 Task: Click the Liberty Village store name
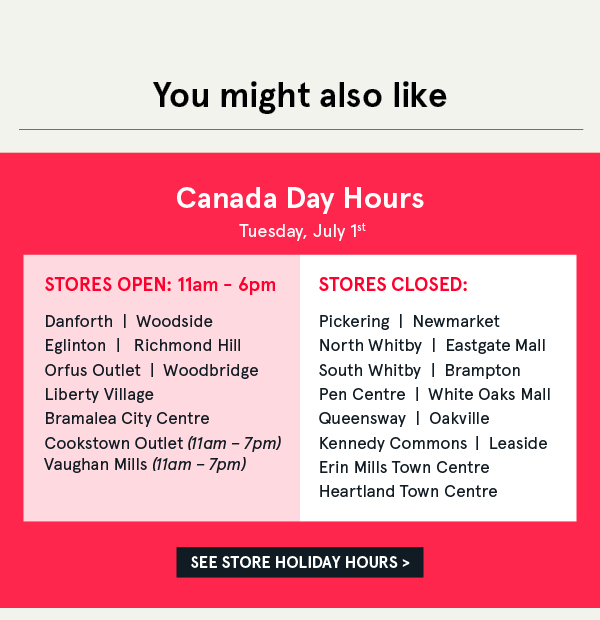[99, 394]
